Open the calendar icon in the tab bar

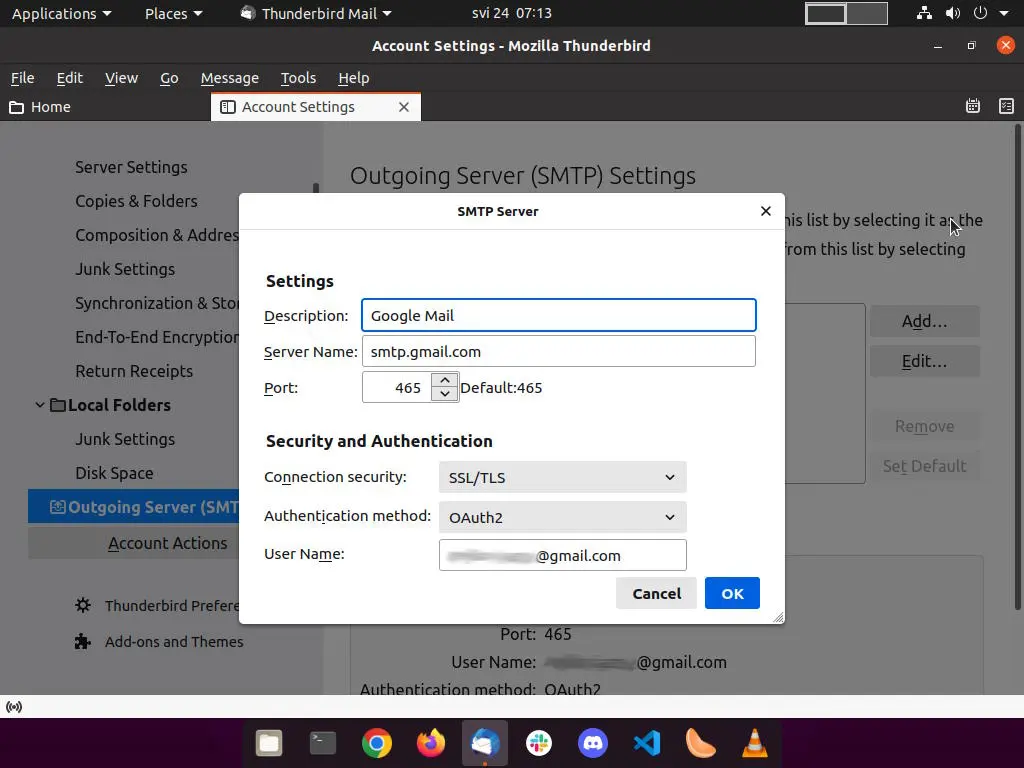click(x=973, y=106)
